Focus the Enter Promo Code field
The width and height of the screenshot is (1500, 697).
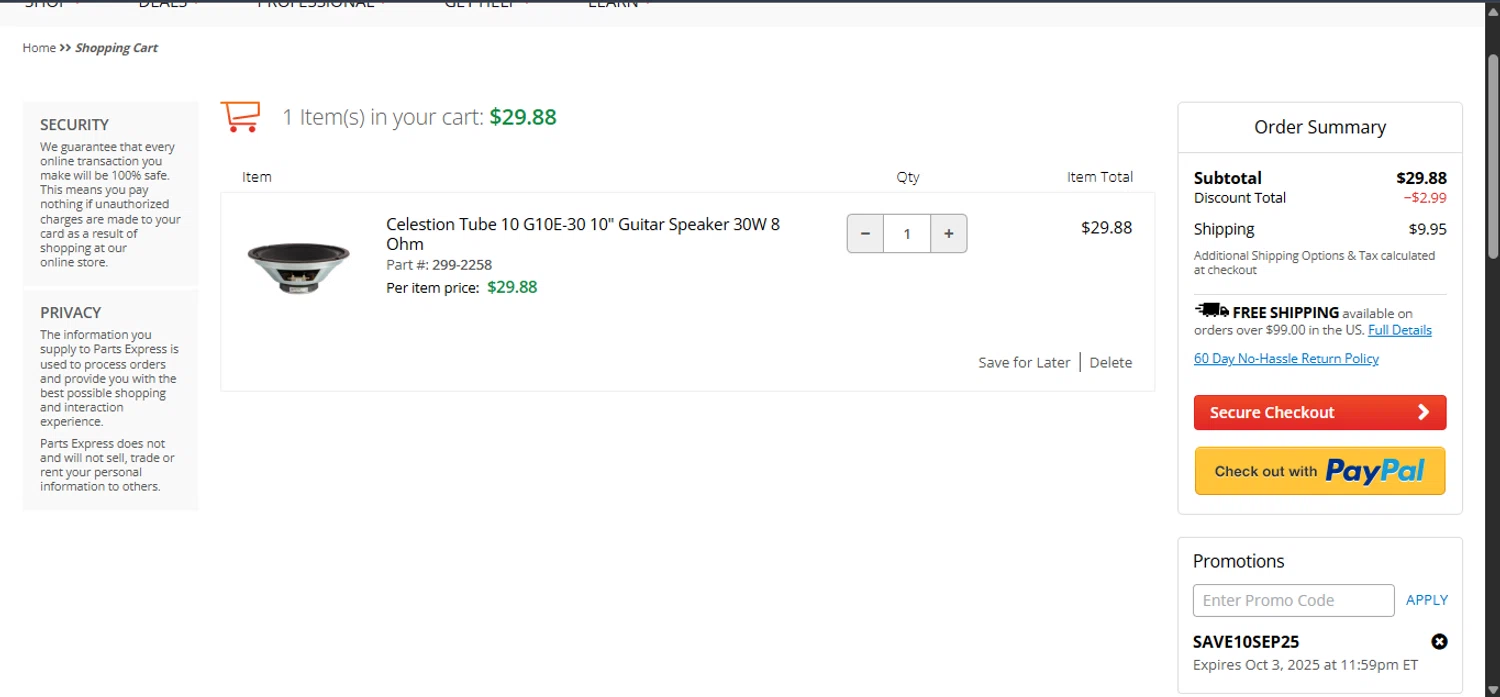coord(1293,600)
